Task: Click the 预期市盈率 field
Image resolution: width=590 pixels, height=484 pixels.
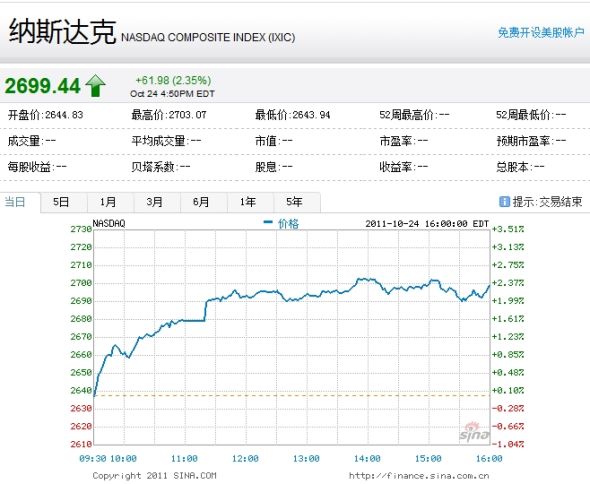Action: click(x=531, y=141)
